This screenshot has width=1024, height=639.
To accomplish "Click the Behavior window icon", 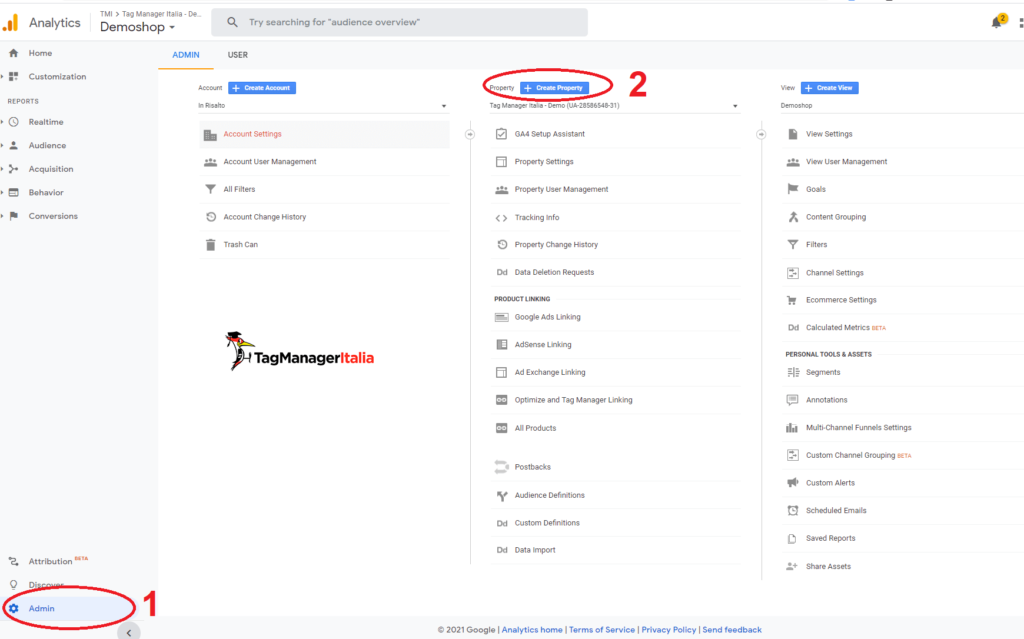I will 14,193.
